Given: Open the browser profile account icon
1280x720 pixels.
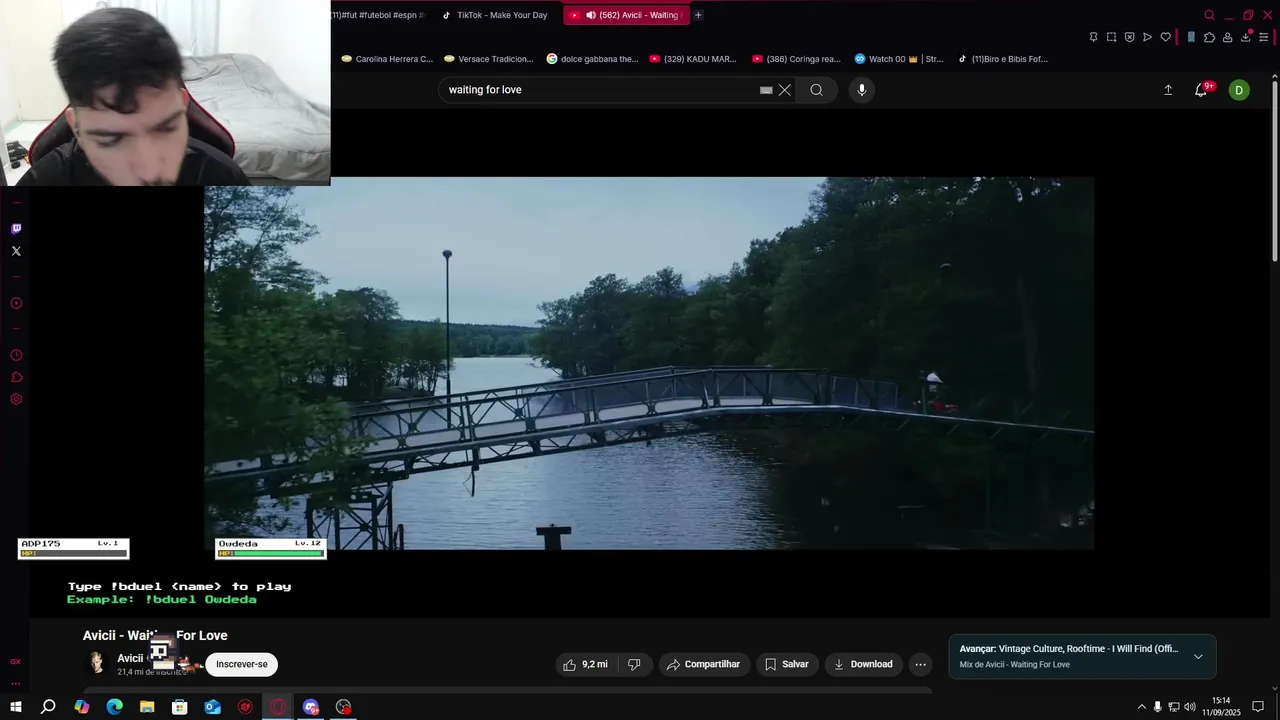Looking at the screenshot, I should click(x=1227, y=37).
